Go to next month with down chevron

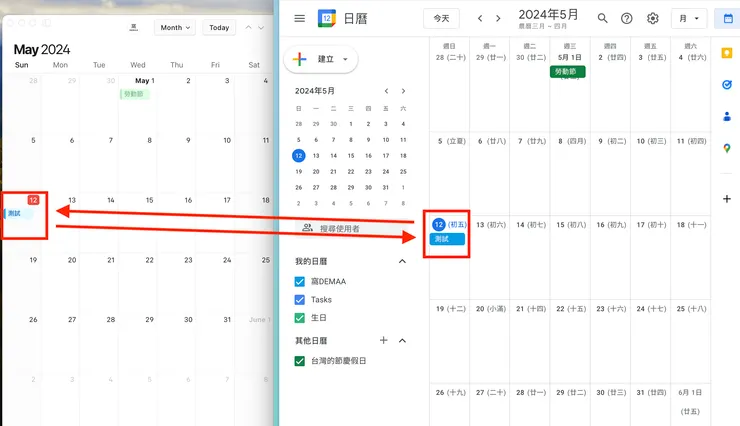[261, 27]
